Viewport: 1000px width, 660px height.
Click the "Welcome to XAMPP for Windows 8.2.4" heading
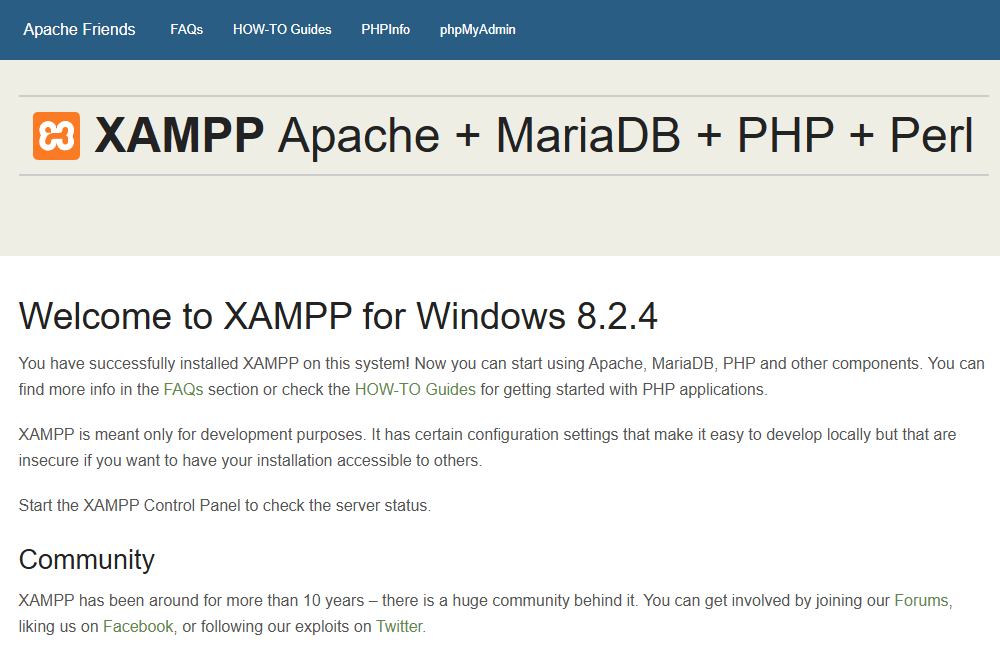[x=338, y=316]
